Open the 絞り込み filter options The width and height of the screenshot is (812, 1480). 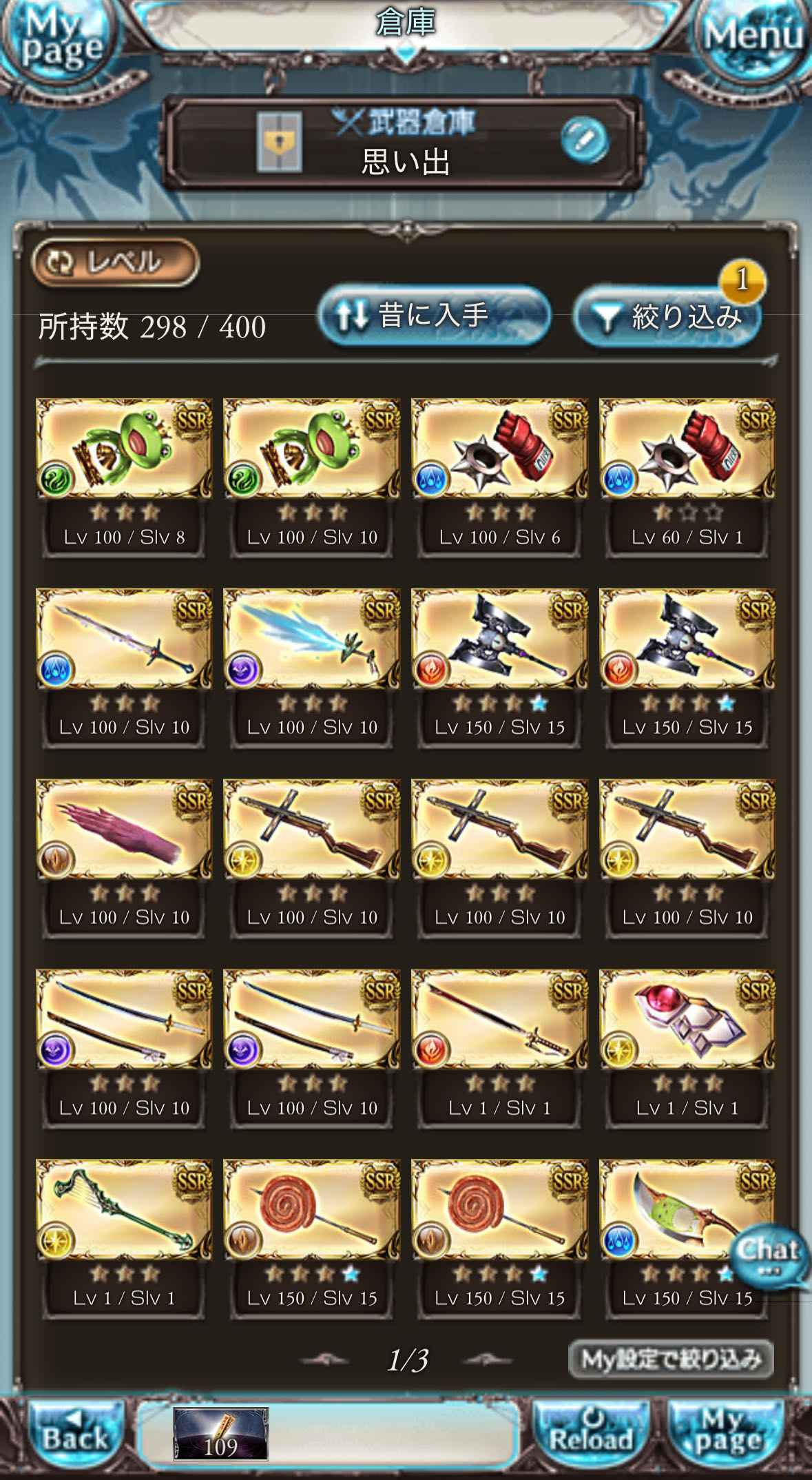click(667, 317)
